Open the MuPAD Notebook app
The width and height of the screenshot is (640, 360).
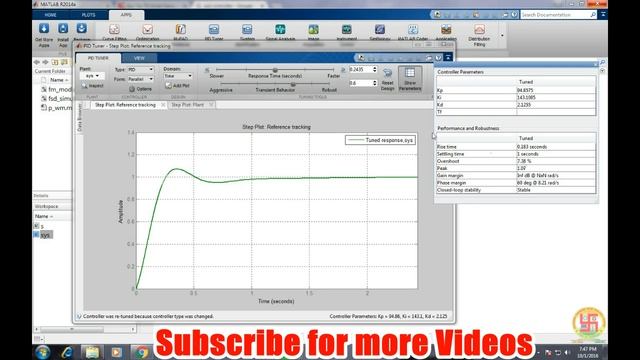tap(180, 32)
